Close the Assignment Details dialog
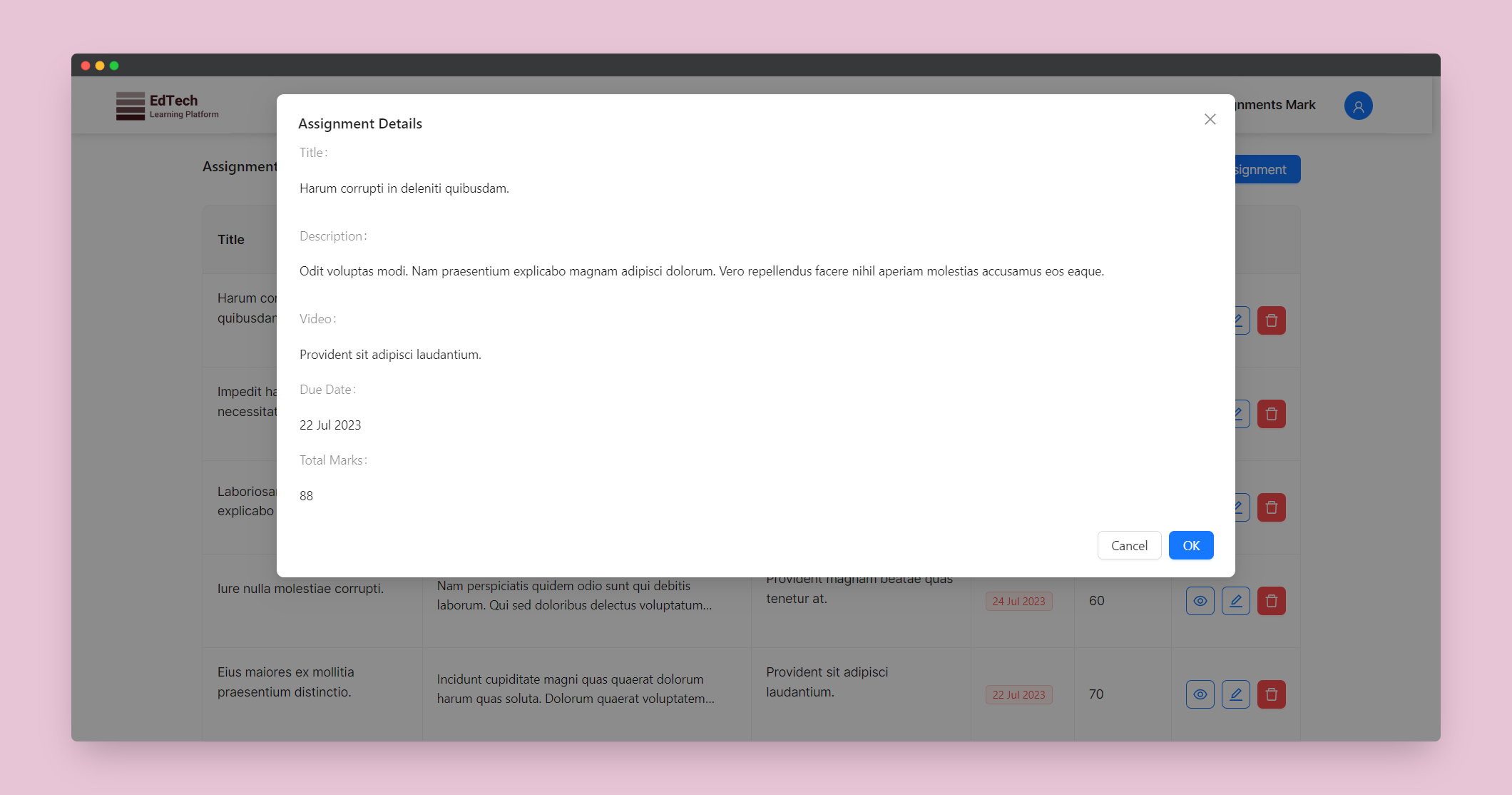 1210,119
